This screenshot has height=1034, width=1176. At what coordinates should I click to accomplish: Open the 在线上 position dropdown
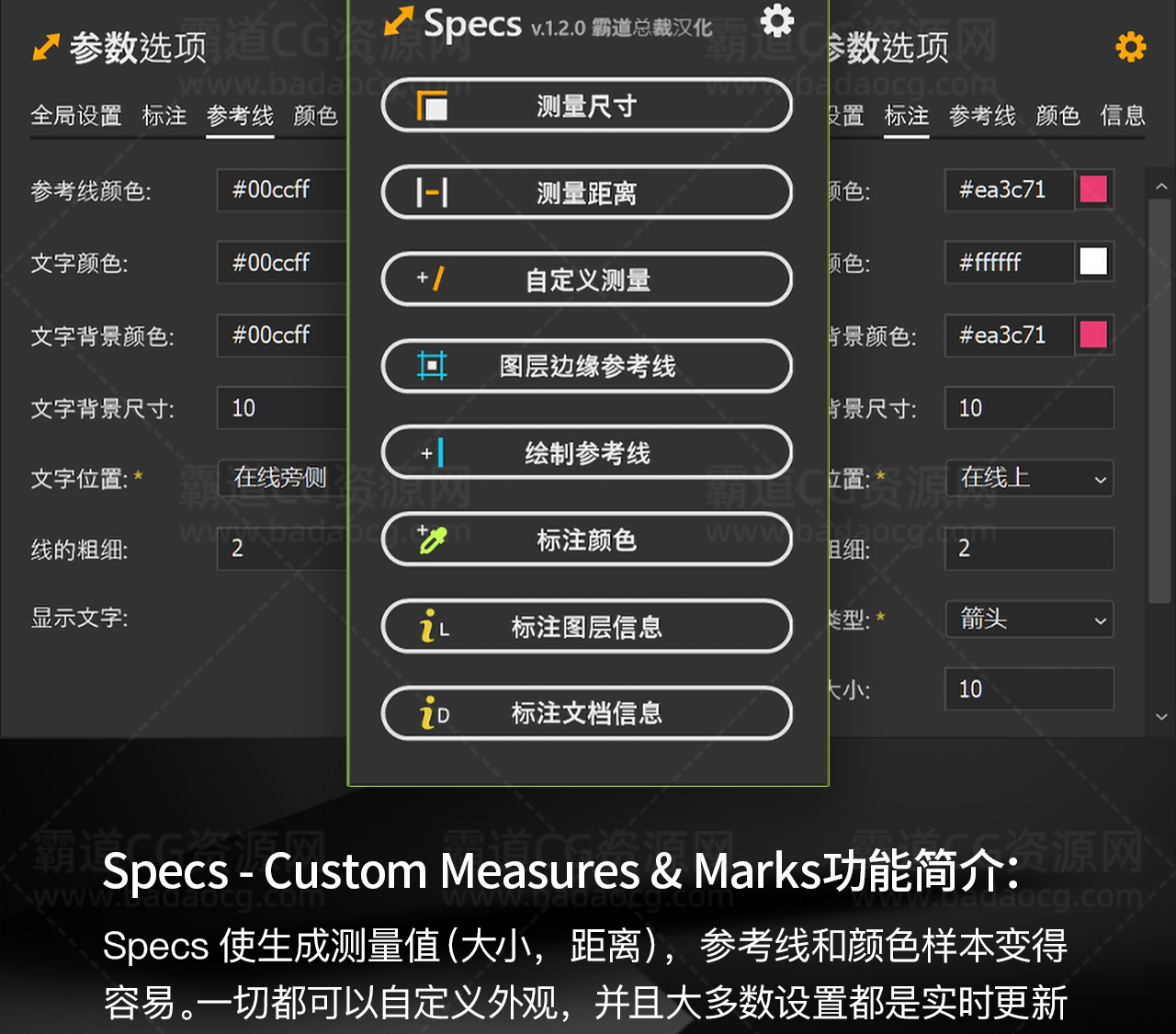pyautogui.click(x=1029, y=479)
